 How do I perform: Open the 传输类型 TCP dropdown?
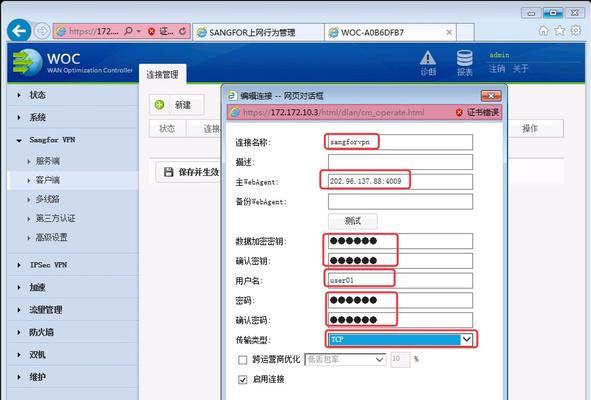pyautogui.click(x=400, y=340)
